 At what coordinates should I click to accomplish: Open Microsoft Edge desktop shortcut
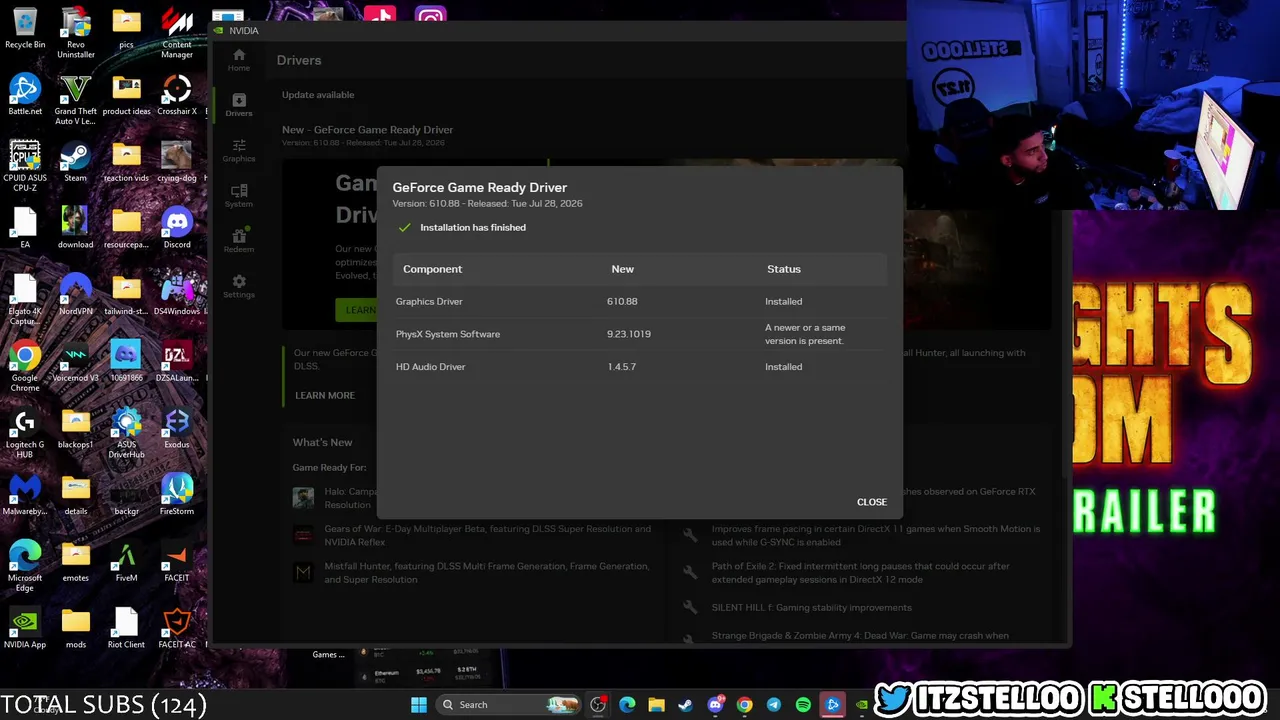25,566
